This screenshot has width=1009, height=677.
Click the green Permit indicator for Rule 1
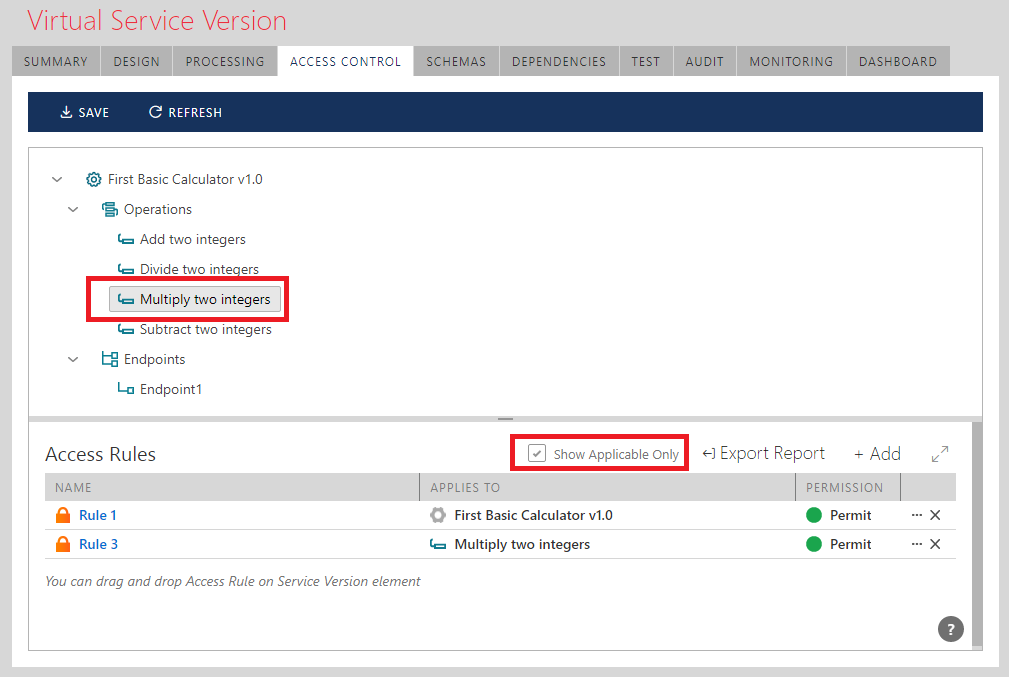[814, 516]
